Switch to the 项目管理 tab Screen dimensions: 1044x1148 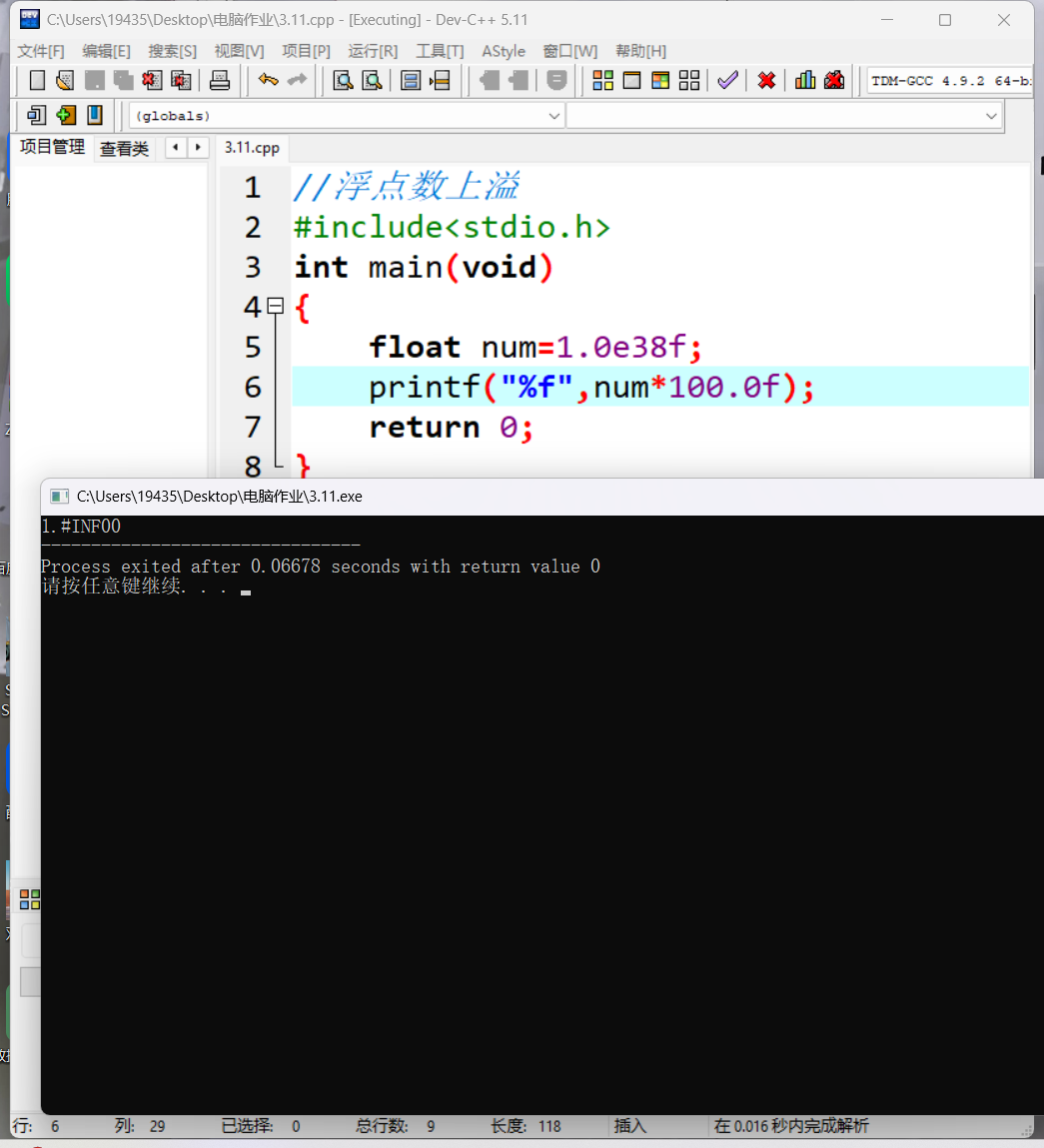(52, 147)
